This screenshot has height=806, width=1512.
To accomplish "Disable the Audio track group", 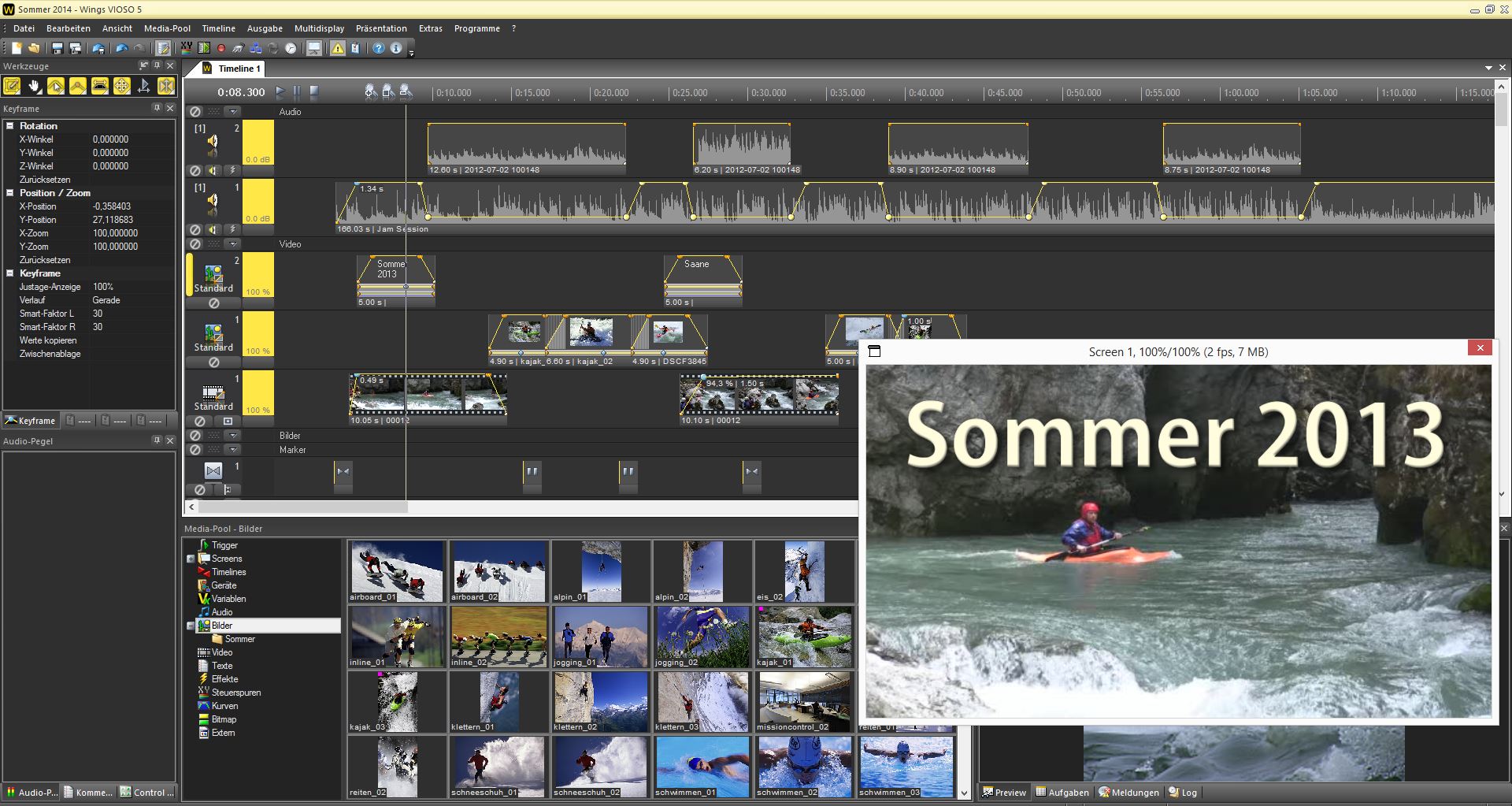I will [195, 112].
